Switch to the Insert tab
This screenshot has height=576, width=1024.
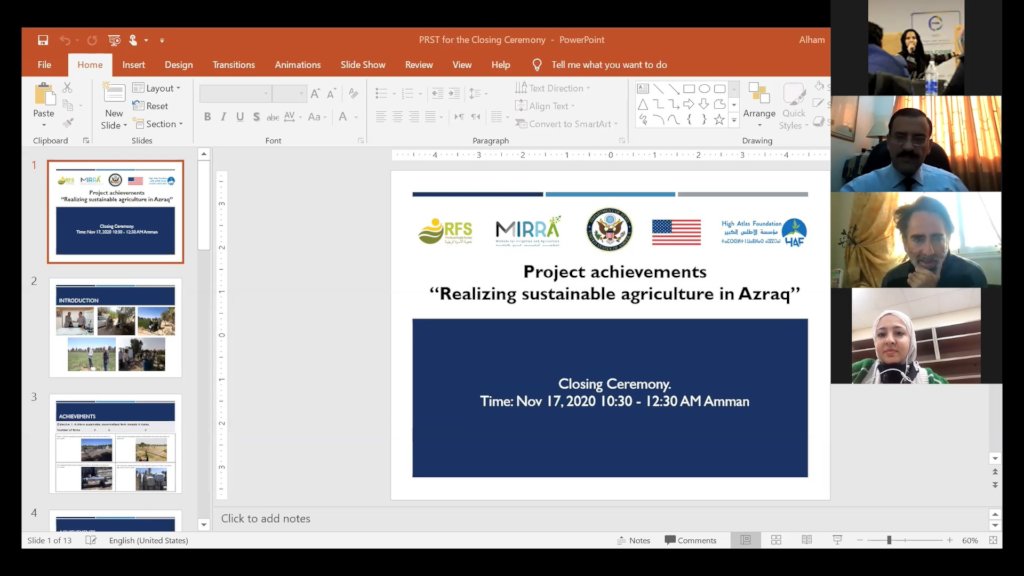tap(133, 65)
